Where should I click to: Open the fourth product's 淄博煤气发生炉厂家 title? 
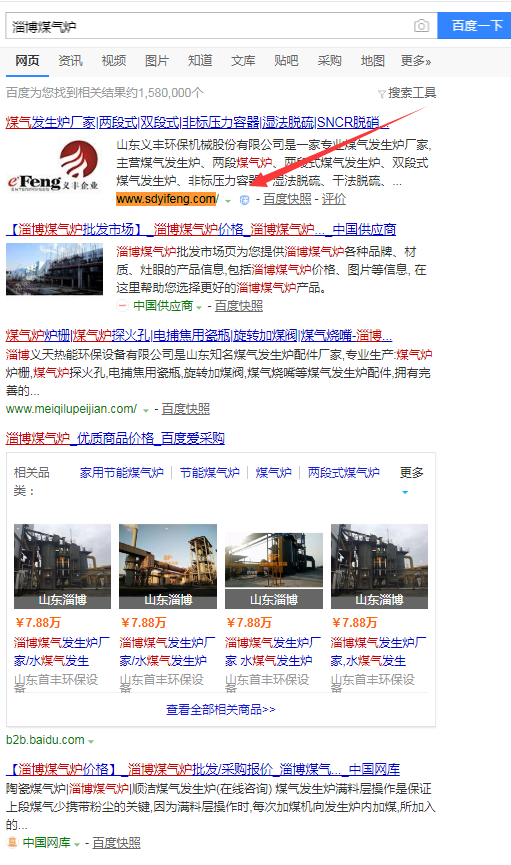pyautogui.click(x=378, y=652)
